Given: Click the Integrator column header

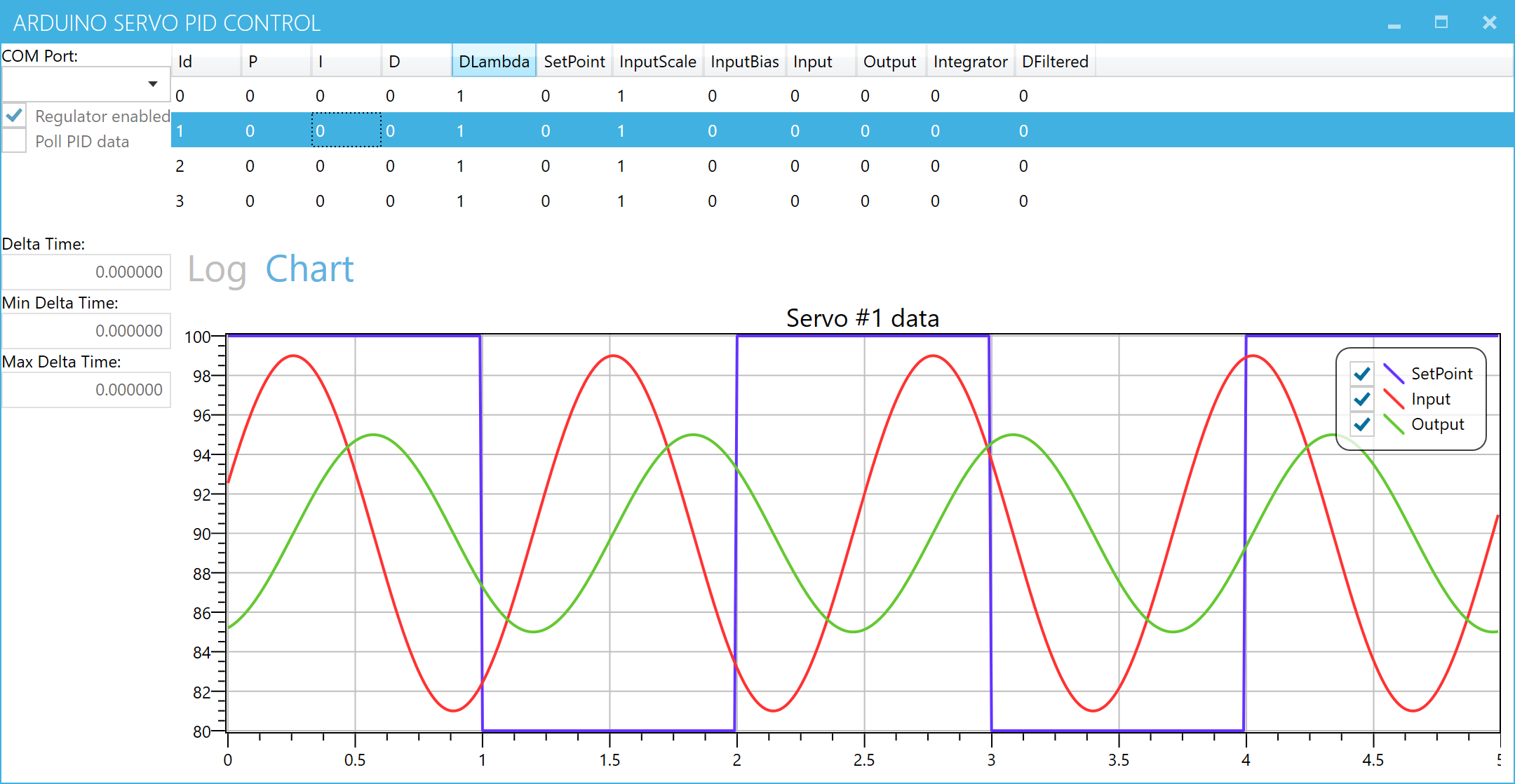Looking at the screenshot, I should [x=970, y=62].
